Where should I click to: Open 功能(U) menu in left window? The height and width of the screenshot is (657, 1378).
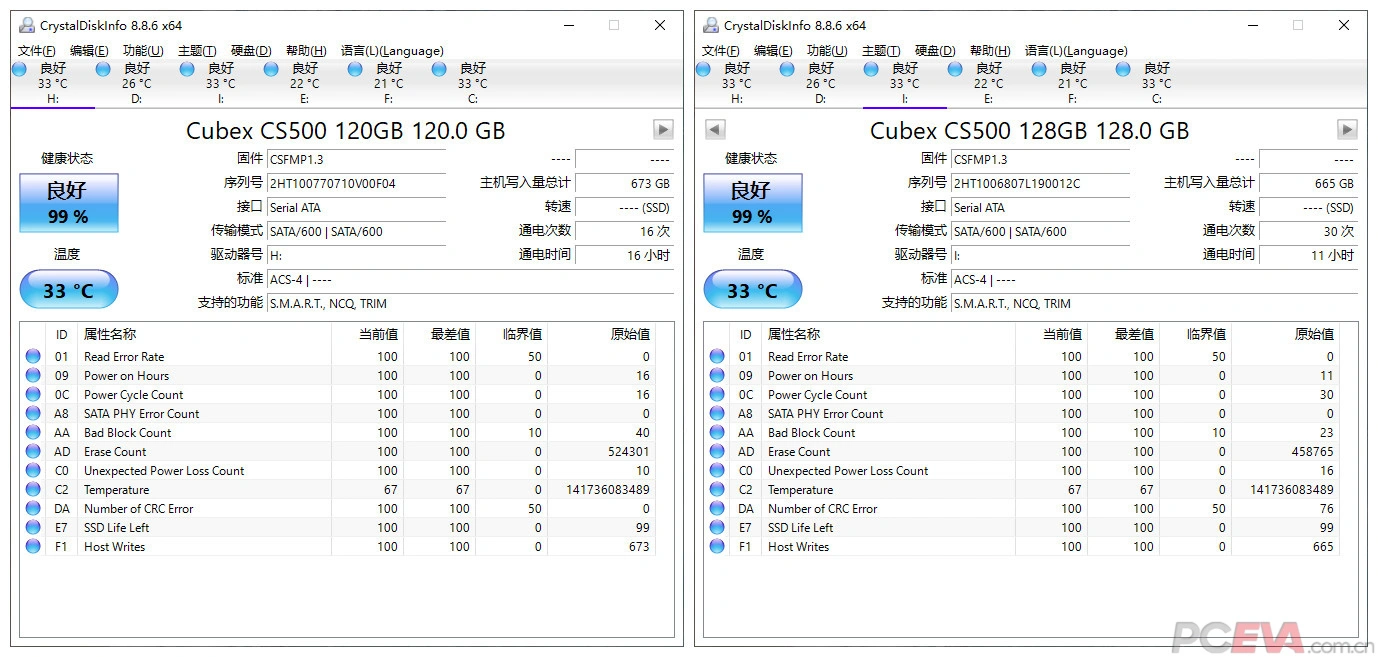[143, 51]
